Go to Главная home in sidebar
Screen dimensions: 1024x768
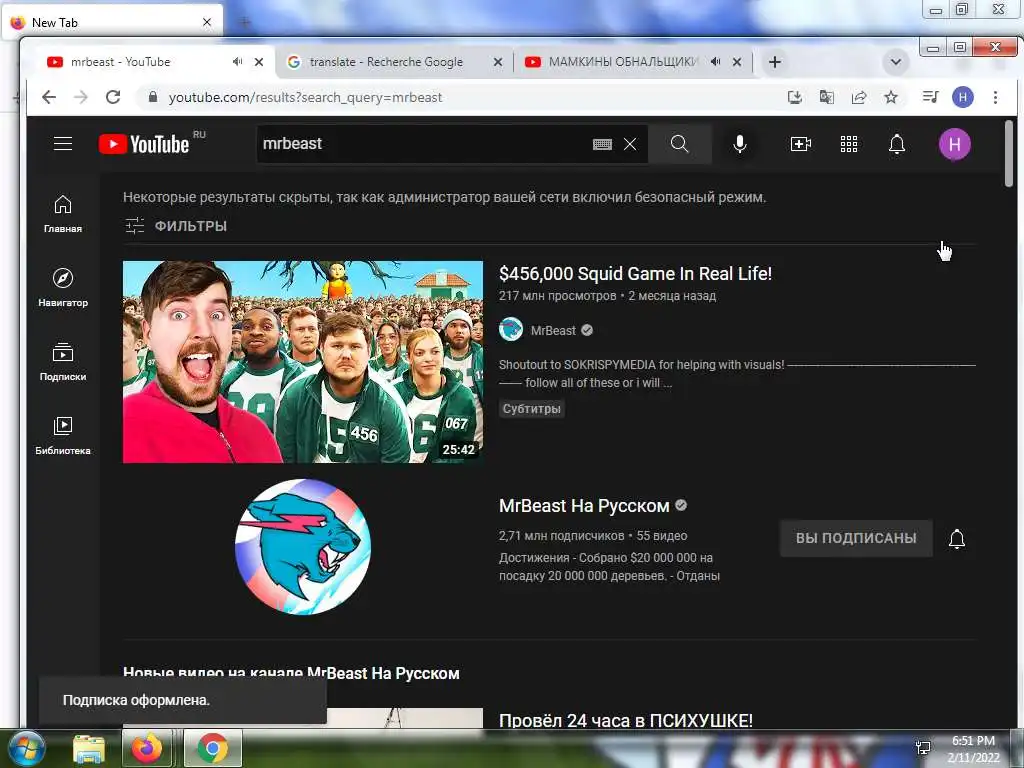coord(63,214)
